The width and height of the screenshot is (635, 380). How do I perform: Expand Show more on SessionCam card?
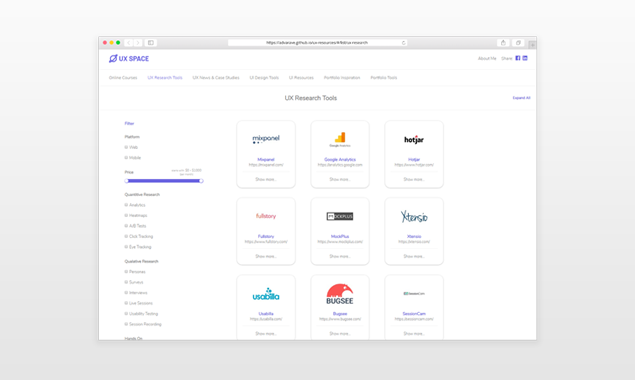(x=414, y=334)
